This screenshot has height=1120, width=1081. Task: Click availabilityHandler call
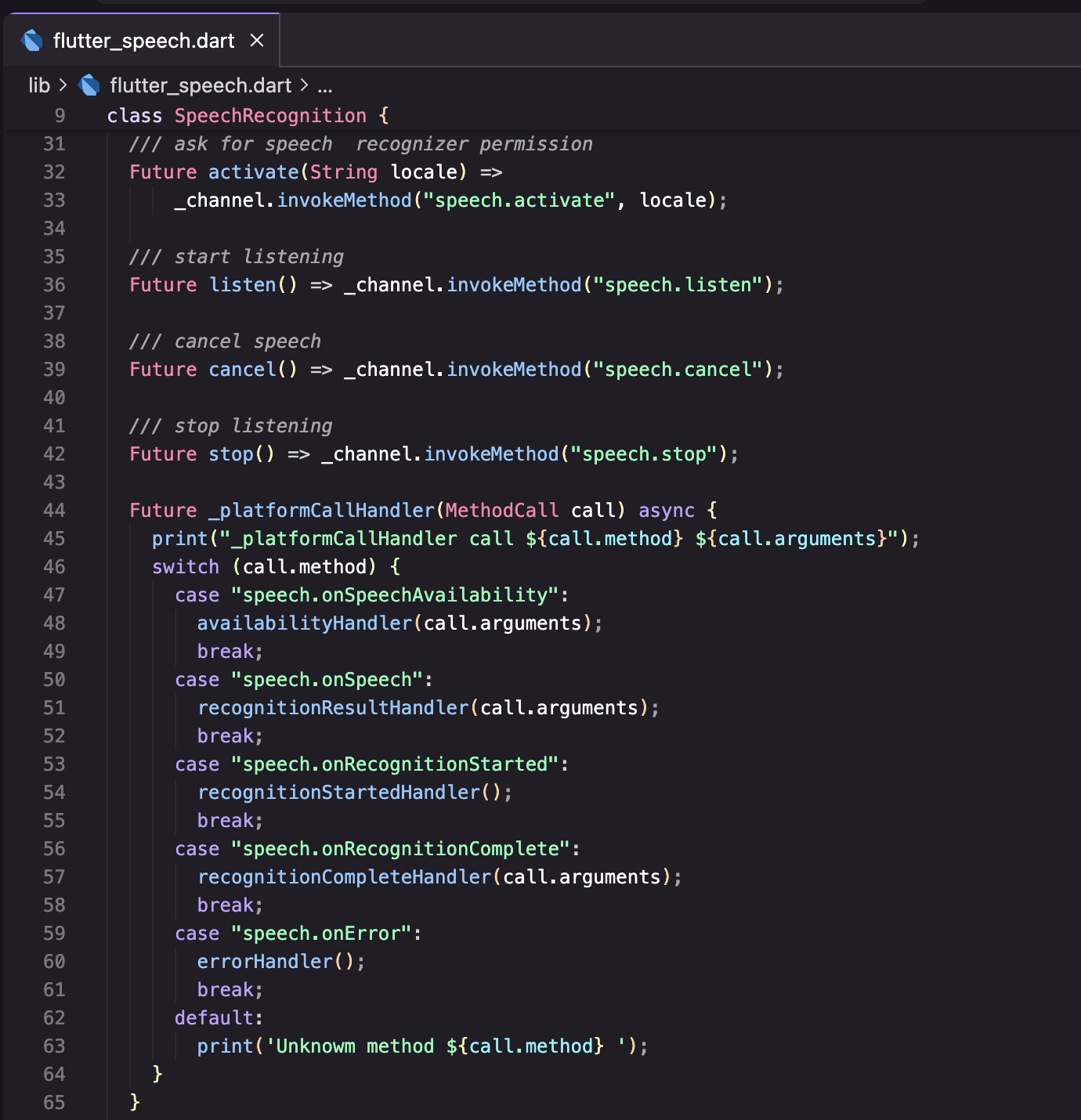click(x=305, y=623)
